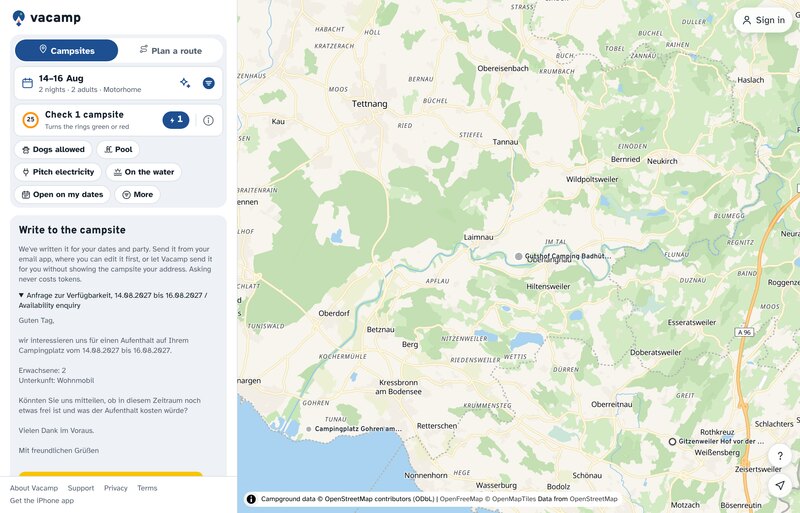This screenshot has height=513, width=800.
Task: Click the A 96 motorway shield
Action: [x=744, y=332]
